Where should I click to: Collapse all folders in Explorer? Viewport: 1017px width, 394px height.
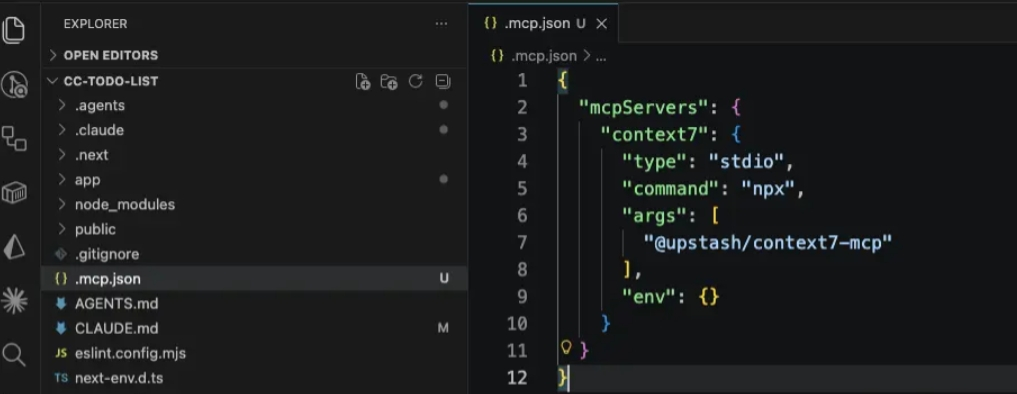pos(443,81)
